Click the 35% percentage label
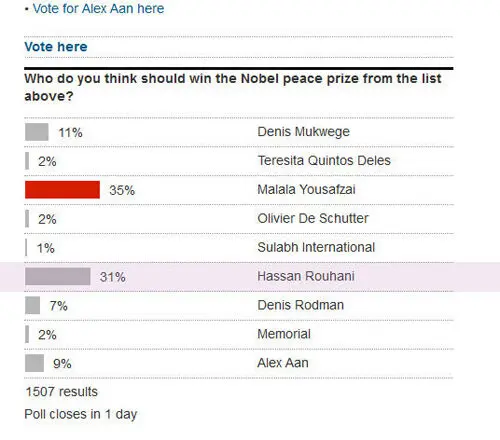The image size is (500, 440). click(x=122, y=191)
